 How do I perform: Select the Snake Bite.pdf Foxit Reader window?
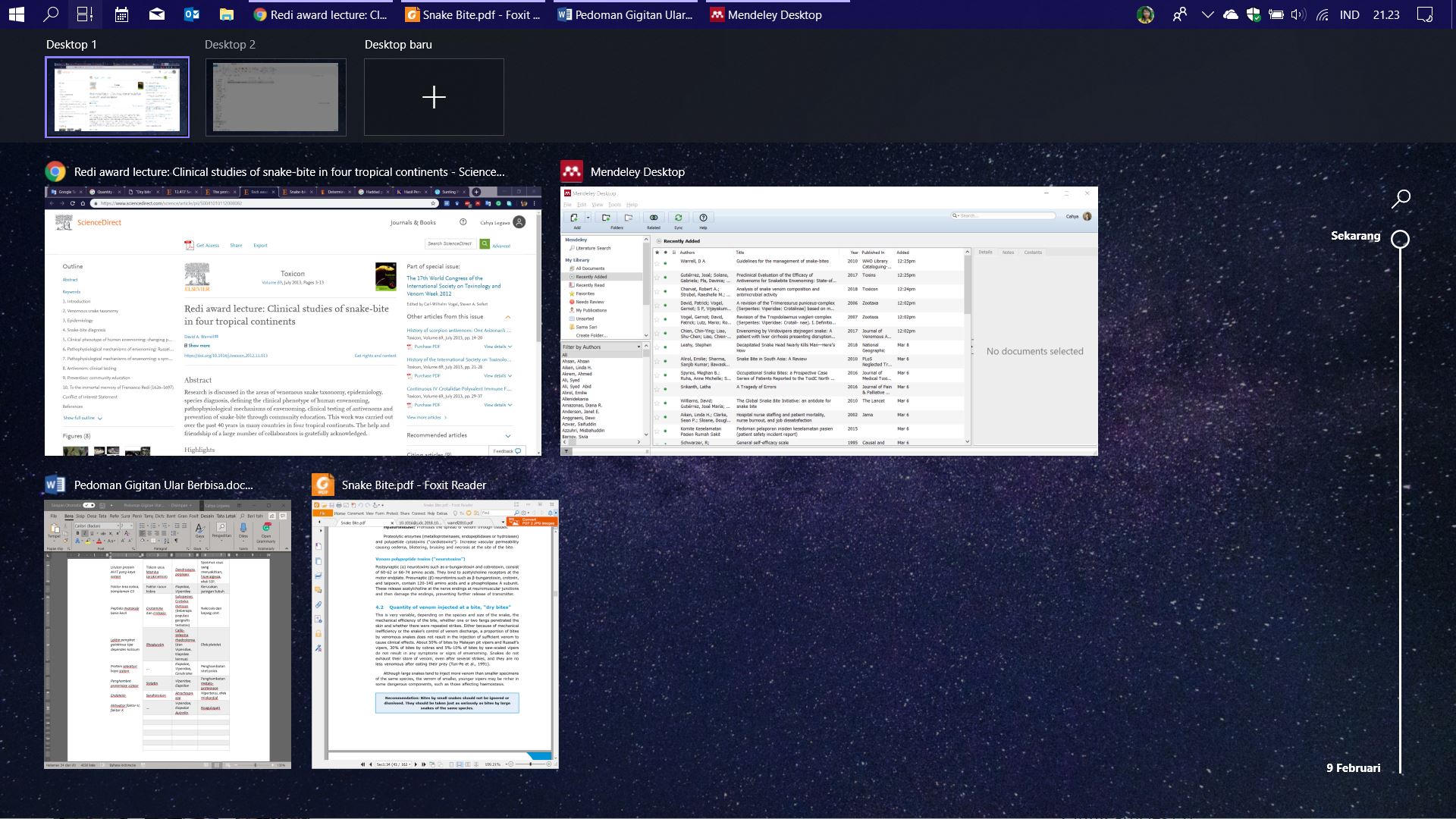point(435,634)
